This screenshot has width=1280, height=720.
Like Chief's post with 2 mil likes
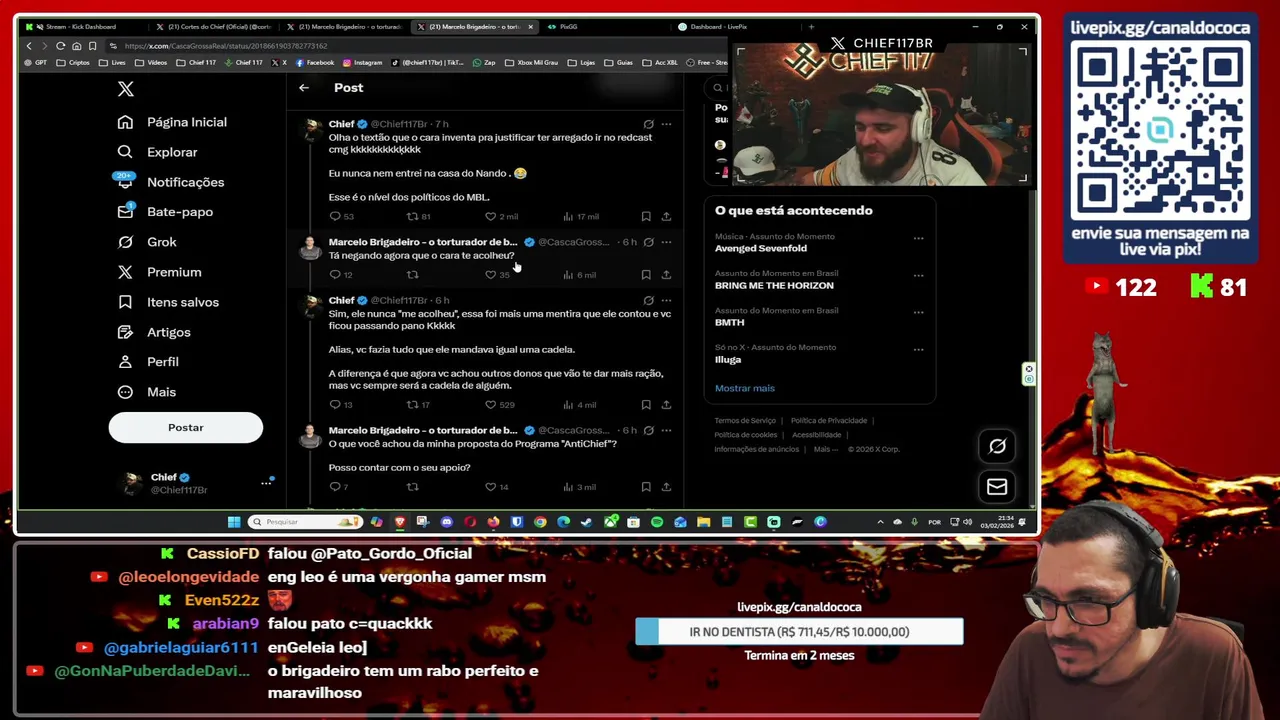[x=501, y=216]
